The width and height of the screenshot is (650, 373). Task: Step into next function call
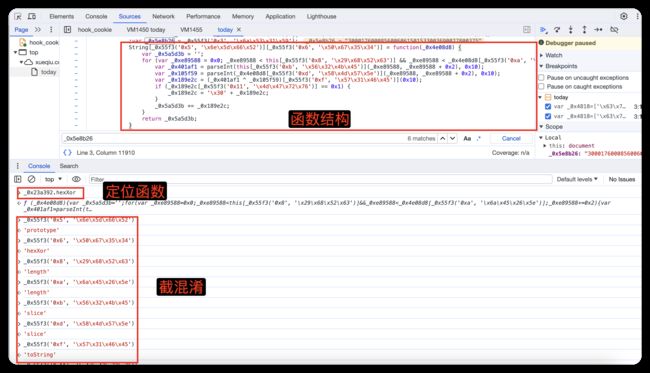tap(571, 30)
